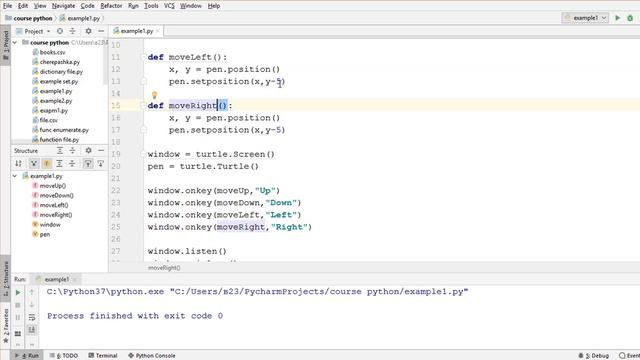Open the Refactor menu
The image size is (640, 360).
111,6
